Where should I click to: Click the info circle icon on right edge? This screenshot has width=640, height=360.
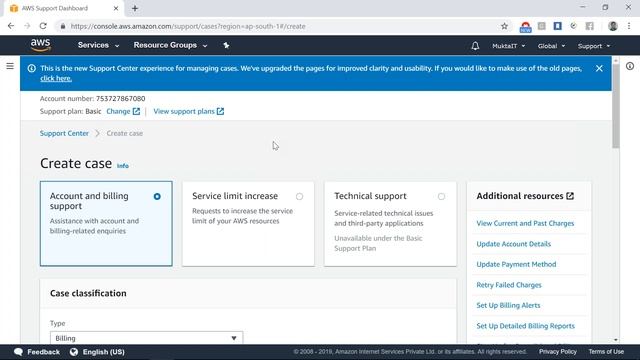click(x=630, y=66)
